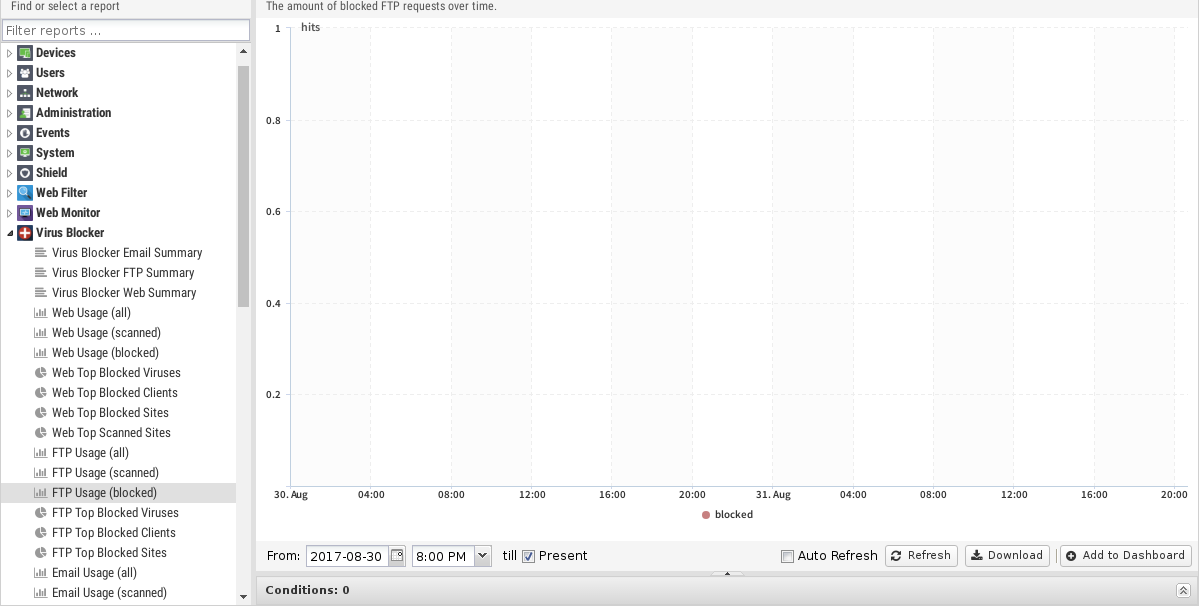Click the Network category icon
1199x606 pixels.
pos(24,92)
